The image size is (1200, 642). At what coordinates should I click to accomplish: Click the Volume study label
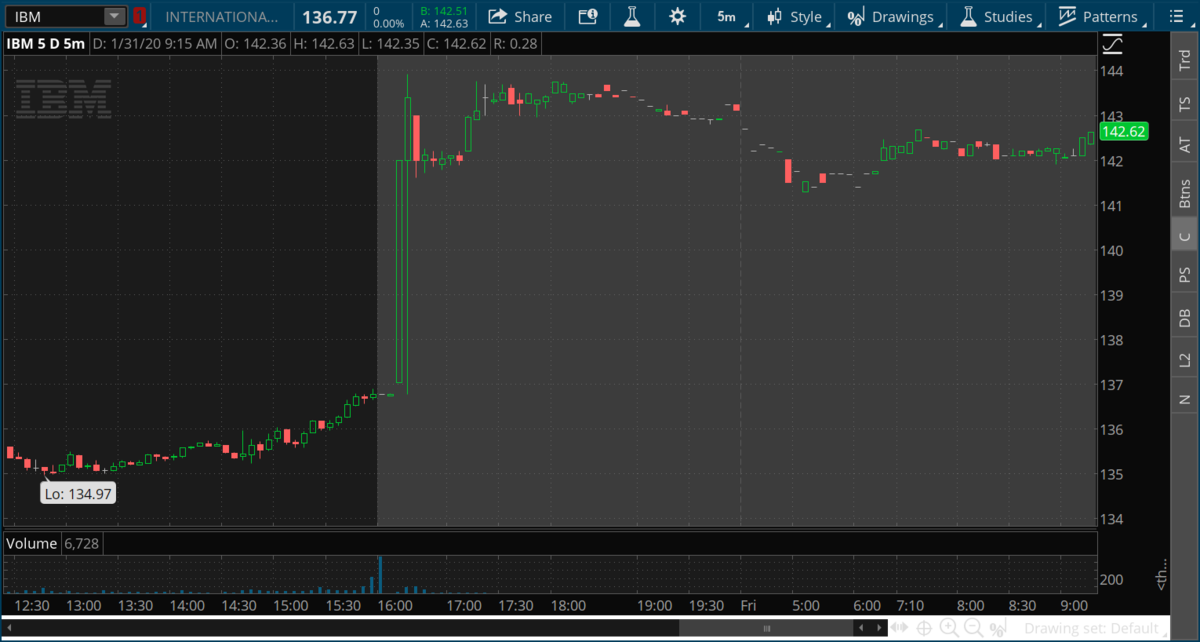tap(32, 543)
